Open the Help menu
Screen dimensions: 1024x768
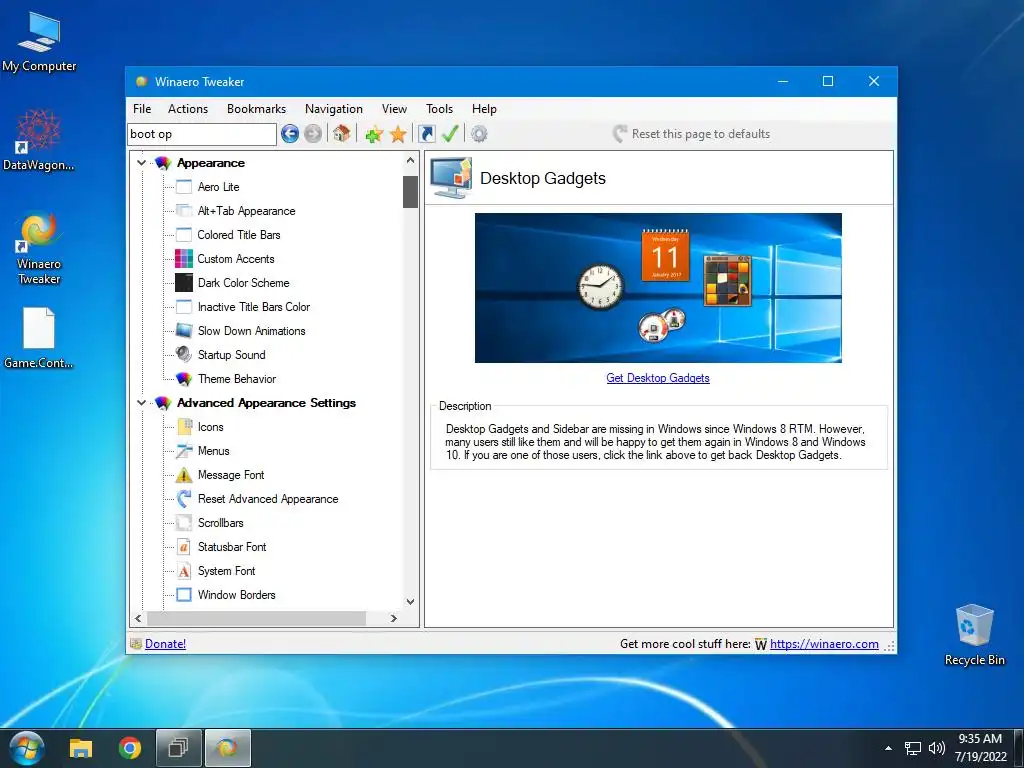(484, 109)
